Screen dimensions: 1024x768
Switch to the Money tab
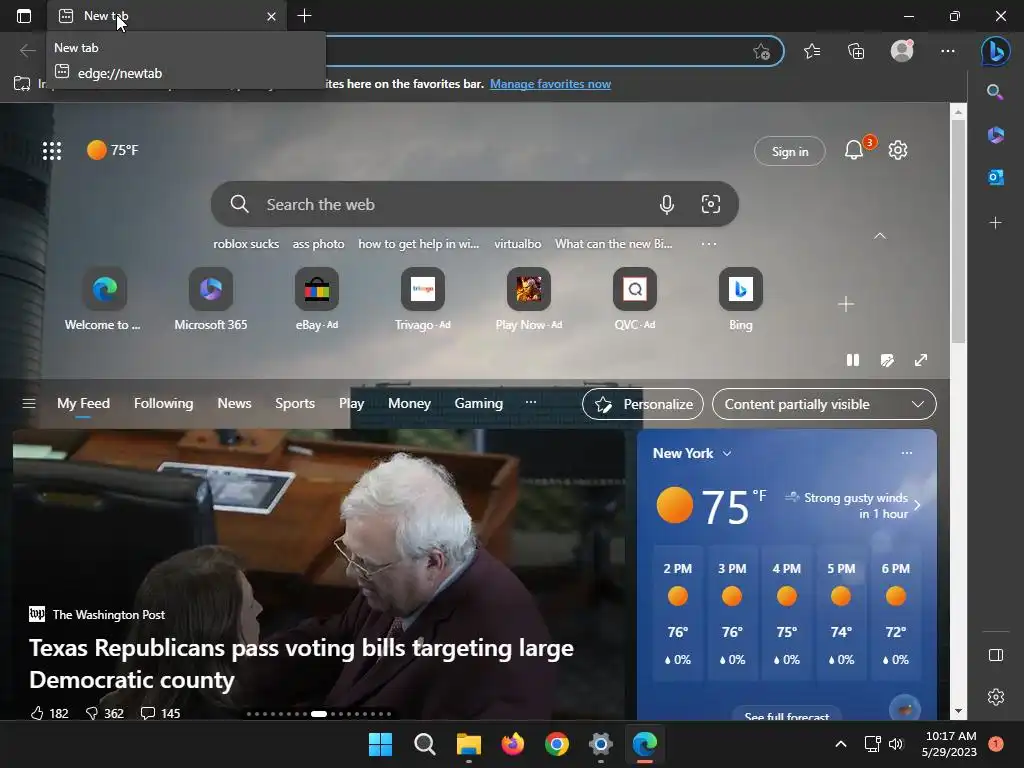pyautogui.click(x=409, y=404)
